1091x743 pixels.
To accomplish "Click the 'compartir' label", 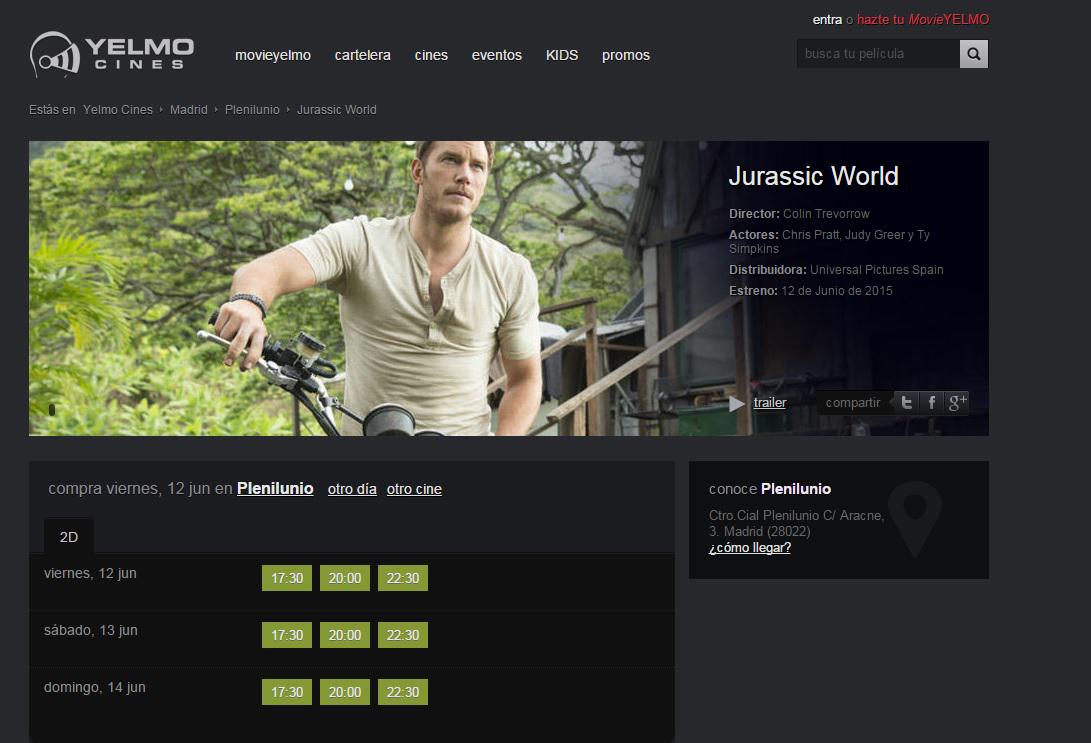I will point(853,403).
